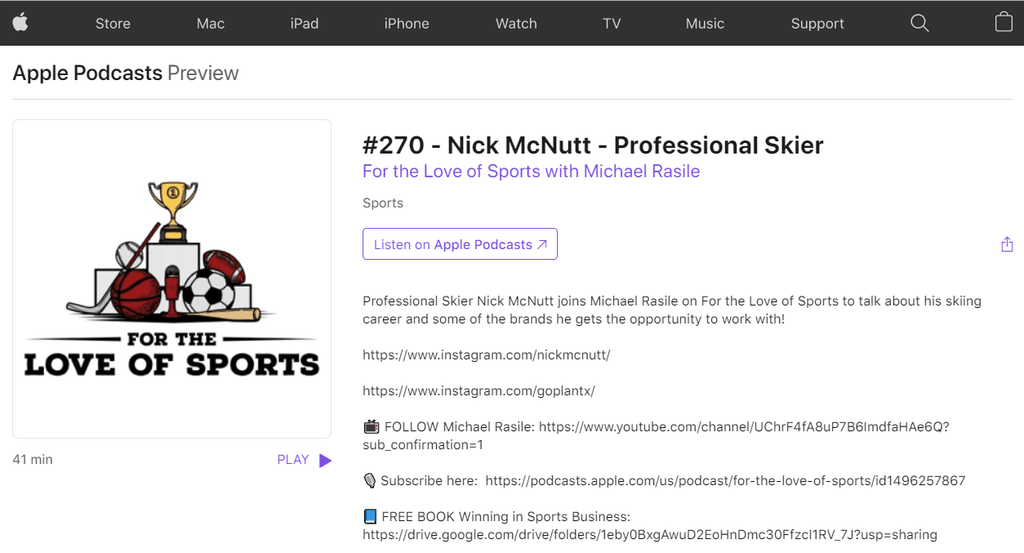Select iPad in the navigation bar
The height and width of the screenshot is (553, 1024).
click(304, 24)
